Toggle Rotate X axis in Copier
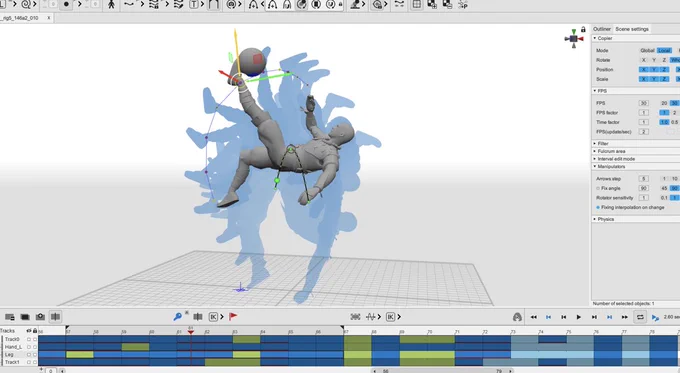 (644, 60)
